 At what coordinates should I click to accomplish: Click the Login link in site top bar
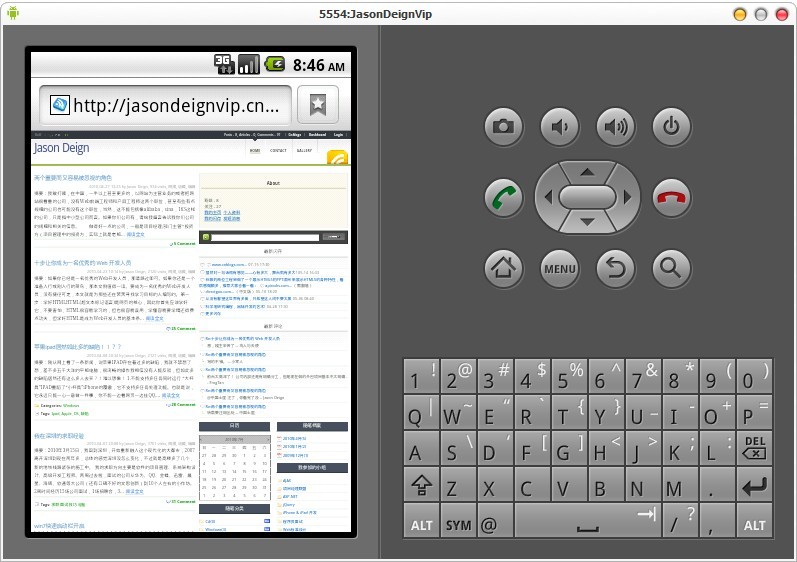pyautogui.click(x=339, y=135)
